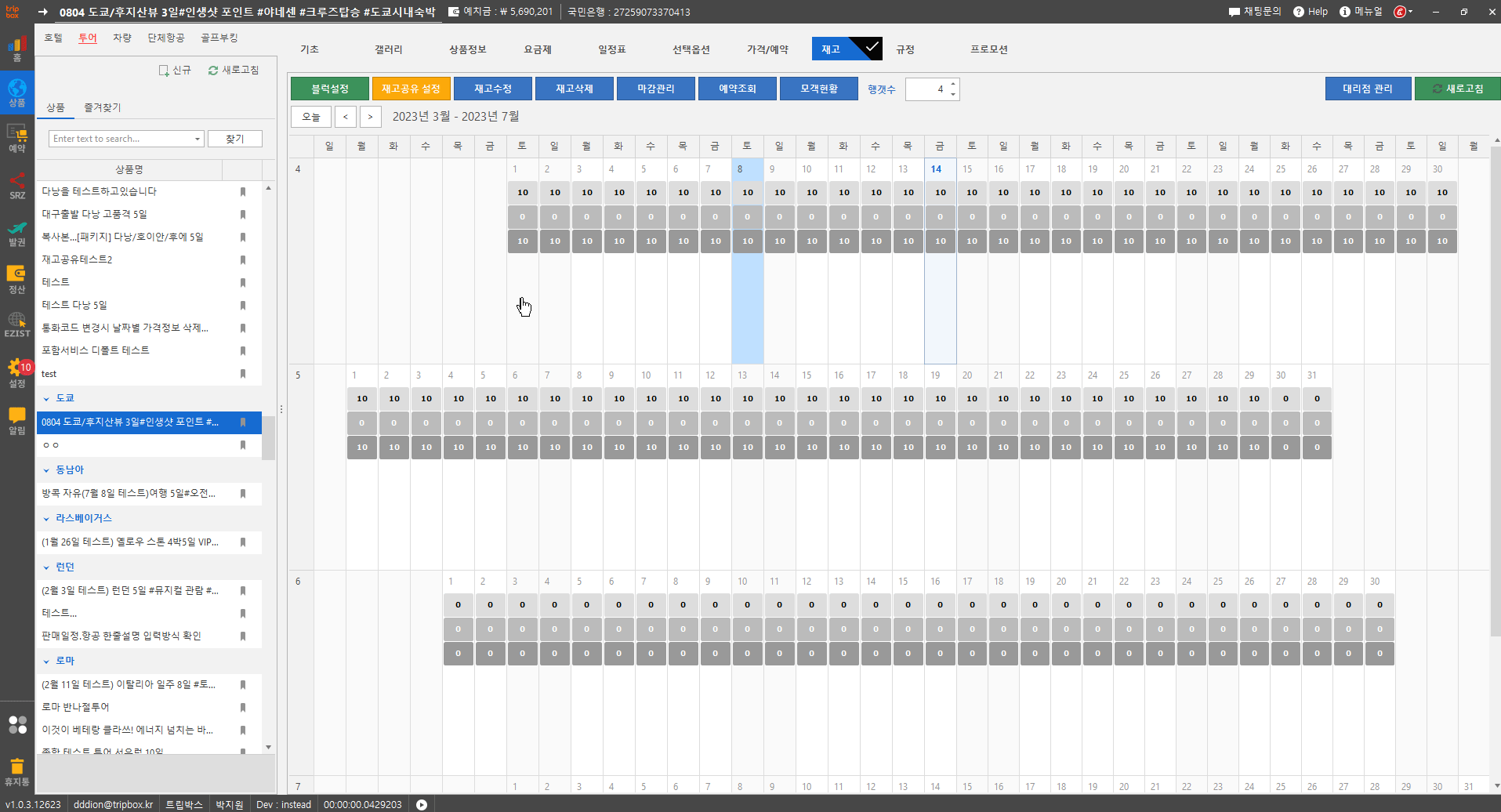
Task: Open 채팅문의 chat inquiry
Action: 1254,12
